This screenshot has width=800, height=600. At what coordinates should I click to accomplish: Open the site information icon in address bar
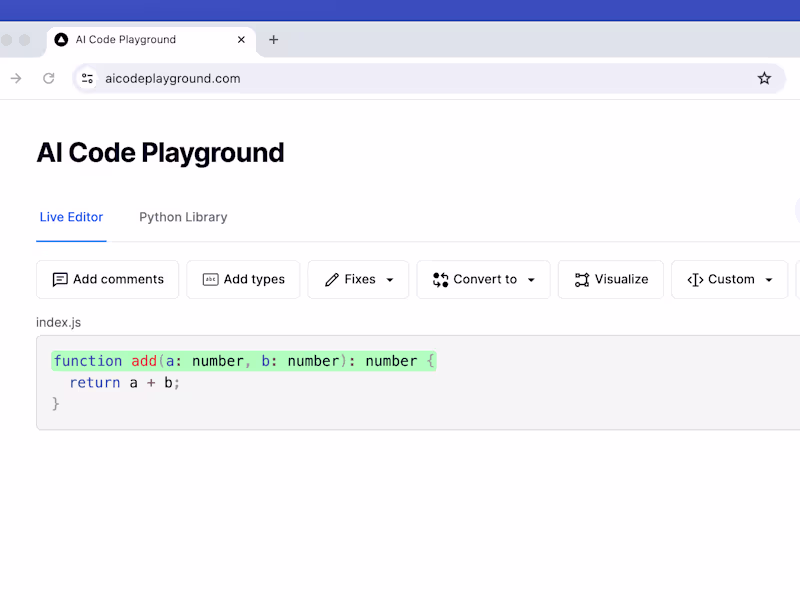pos(87,78)
